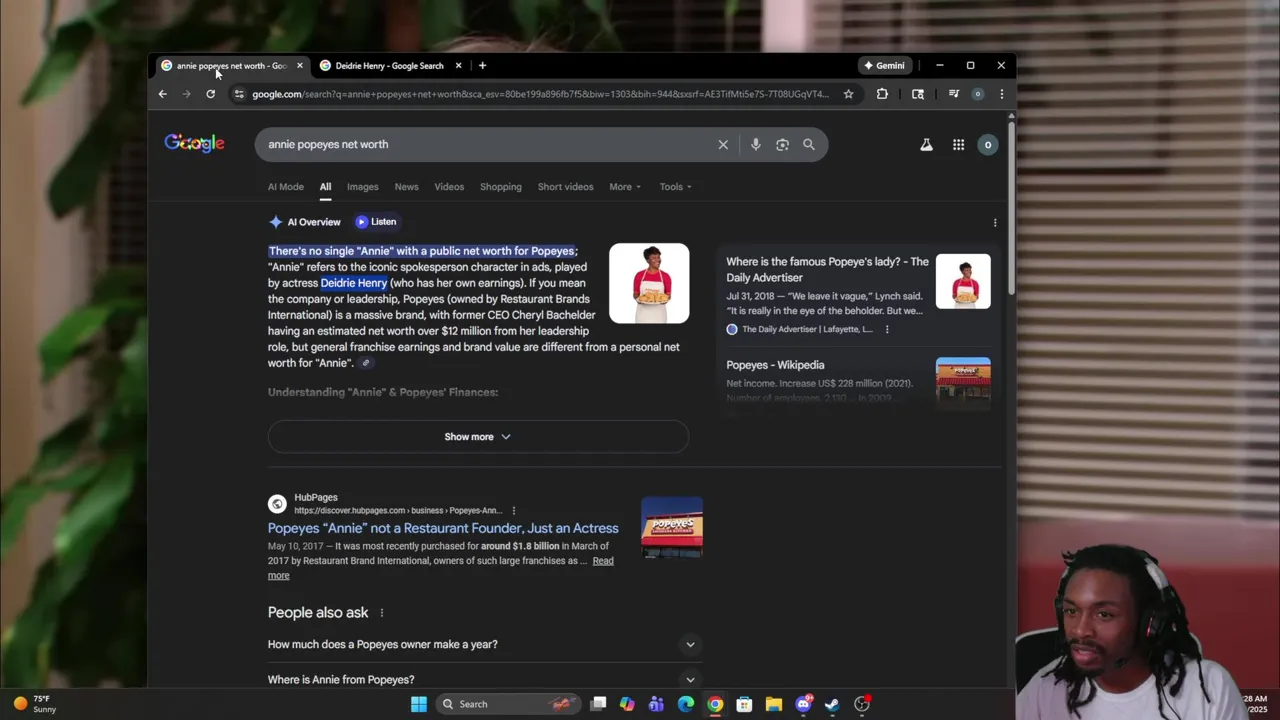The image size is (1280, 720).
Task: Open Search Labs flask icon
Action: pyautogui.click(x=926, y=145)
